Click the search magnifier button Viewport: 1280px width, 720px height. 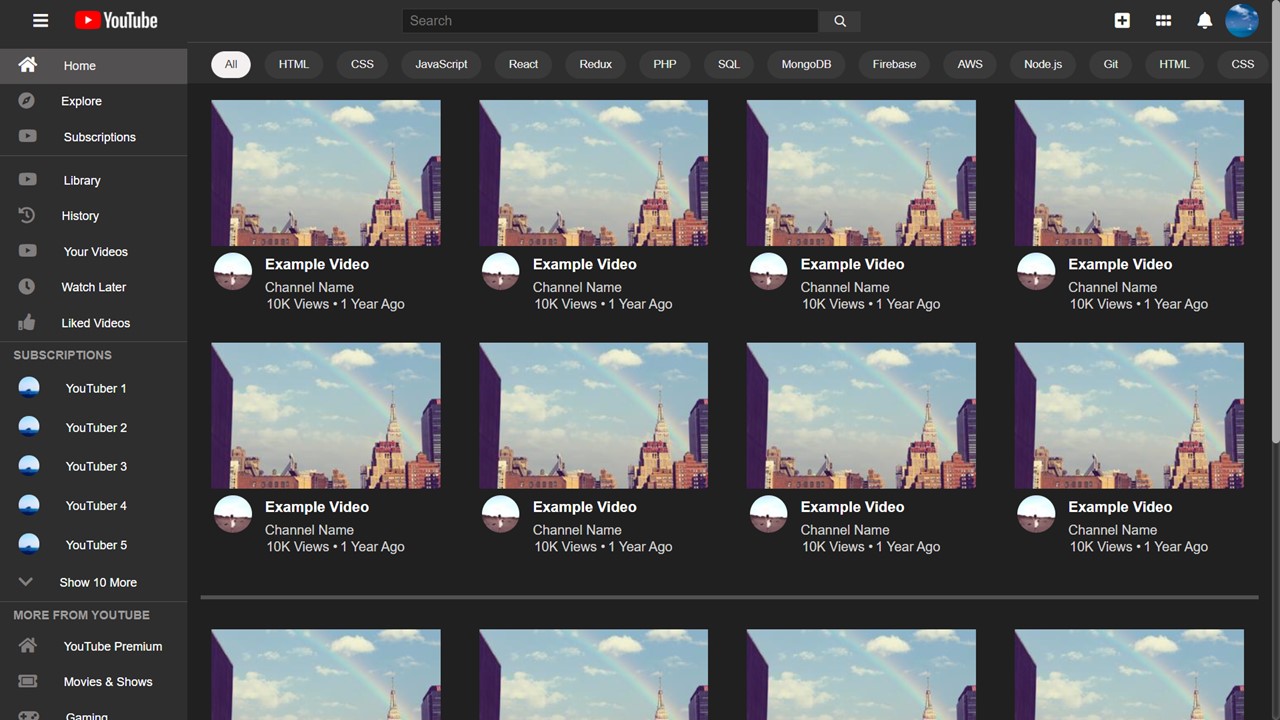coord(840,21)
